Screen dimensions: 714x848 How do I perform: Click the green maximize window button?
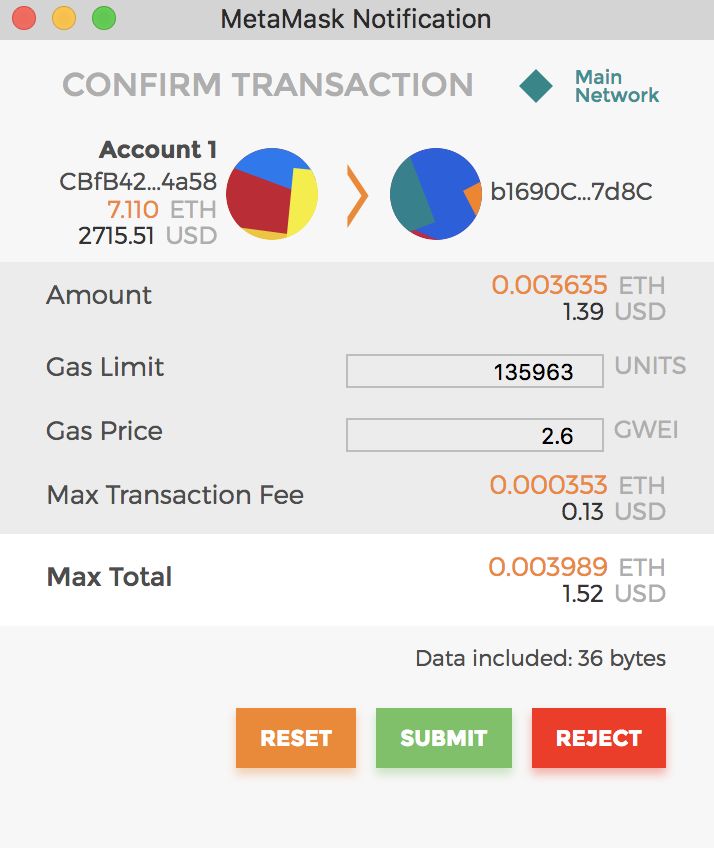tap(104, 18)
